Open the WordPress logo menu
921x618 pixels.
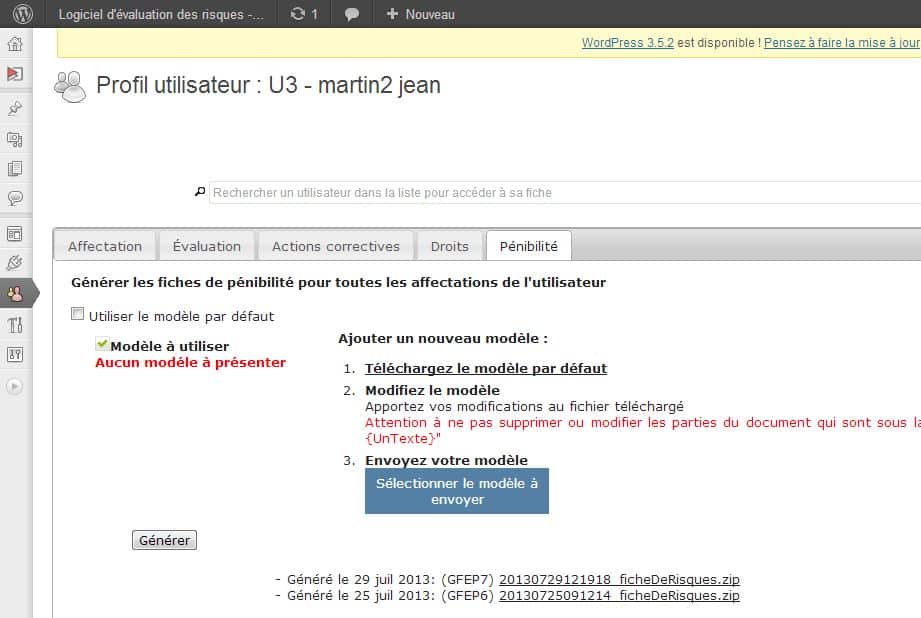(x=22, y=14)
